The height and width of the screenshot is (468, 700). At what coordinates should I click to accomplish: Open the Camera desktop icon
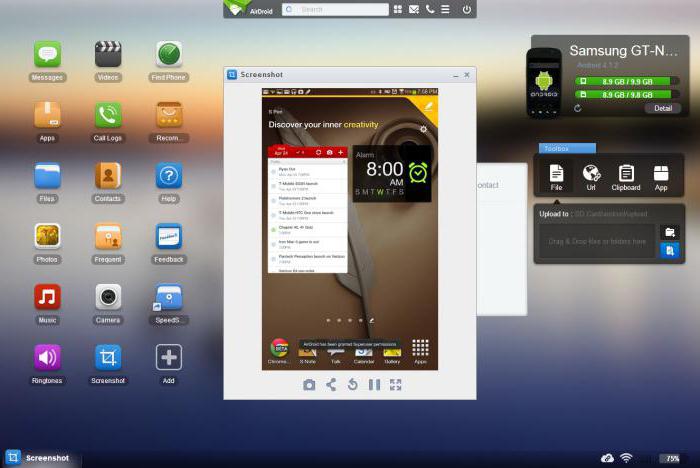coord(108,297)
